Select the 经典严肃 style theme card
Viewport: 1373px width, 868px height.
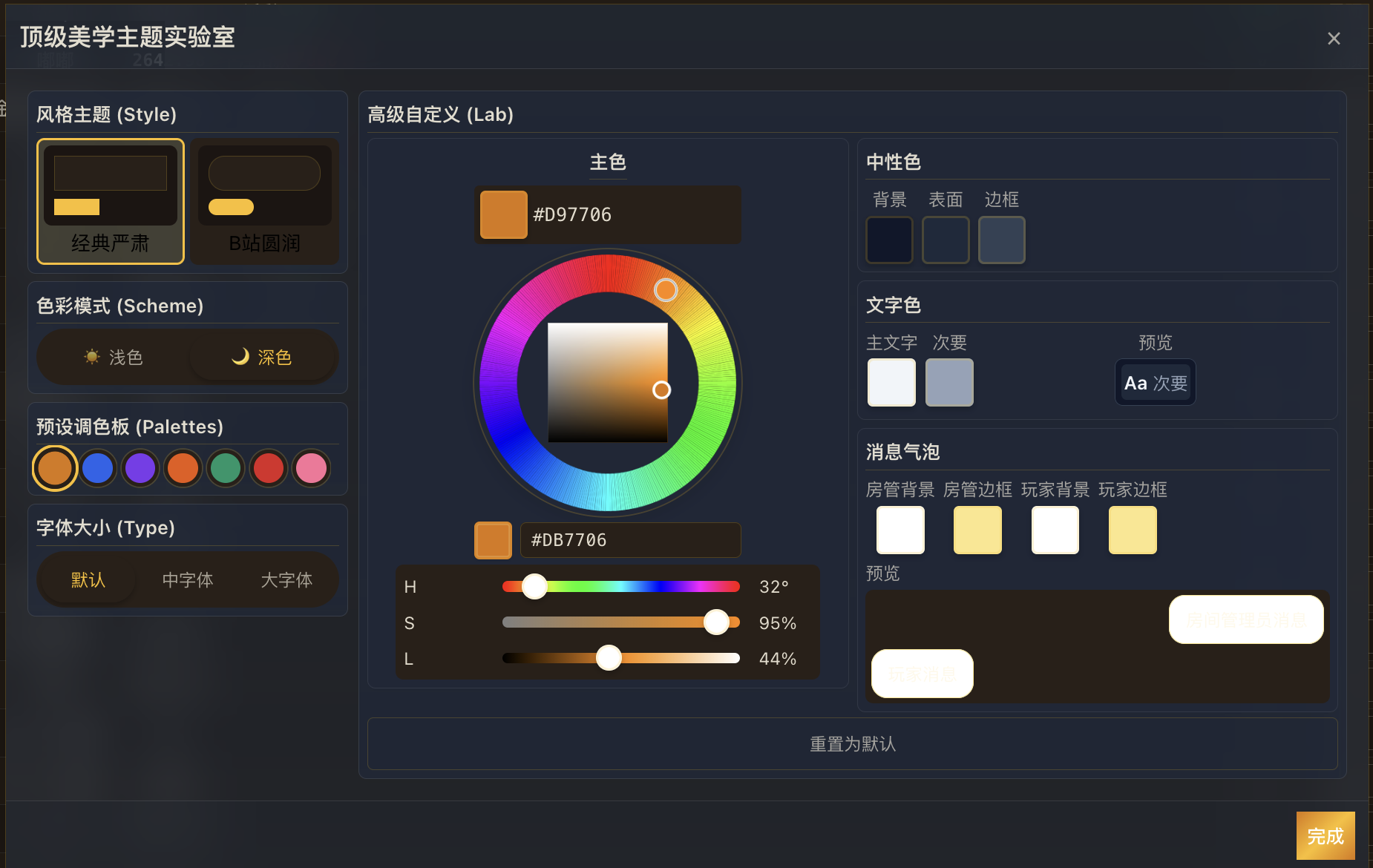point(111,201)
